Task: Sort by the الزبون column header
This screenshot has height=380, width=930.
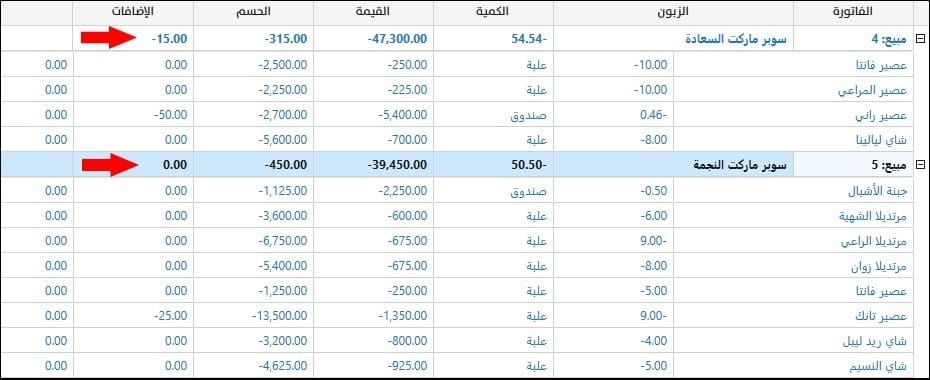Action: 673,12
